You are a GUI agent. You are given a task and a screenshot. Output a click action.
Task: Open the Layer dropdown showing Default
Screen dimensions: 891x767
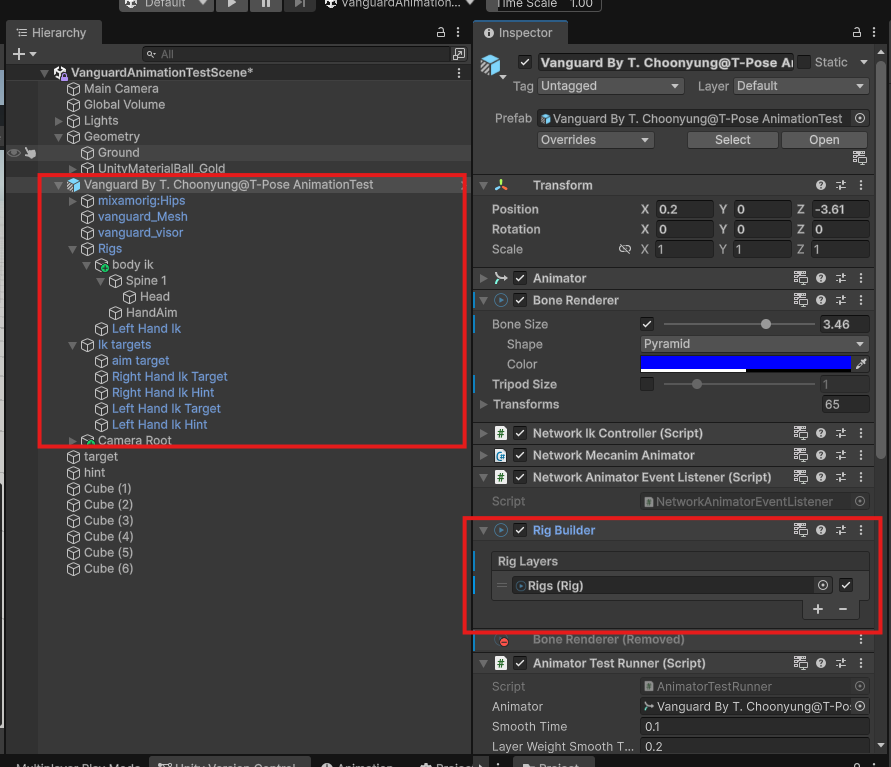click(801, 86)
